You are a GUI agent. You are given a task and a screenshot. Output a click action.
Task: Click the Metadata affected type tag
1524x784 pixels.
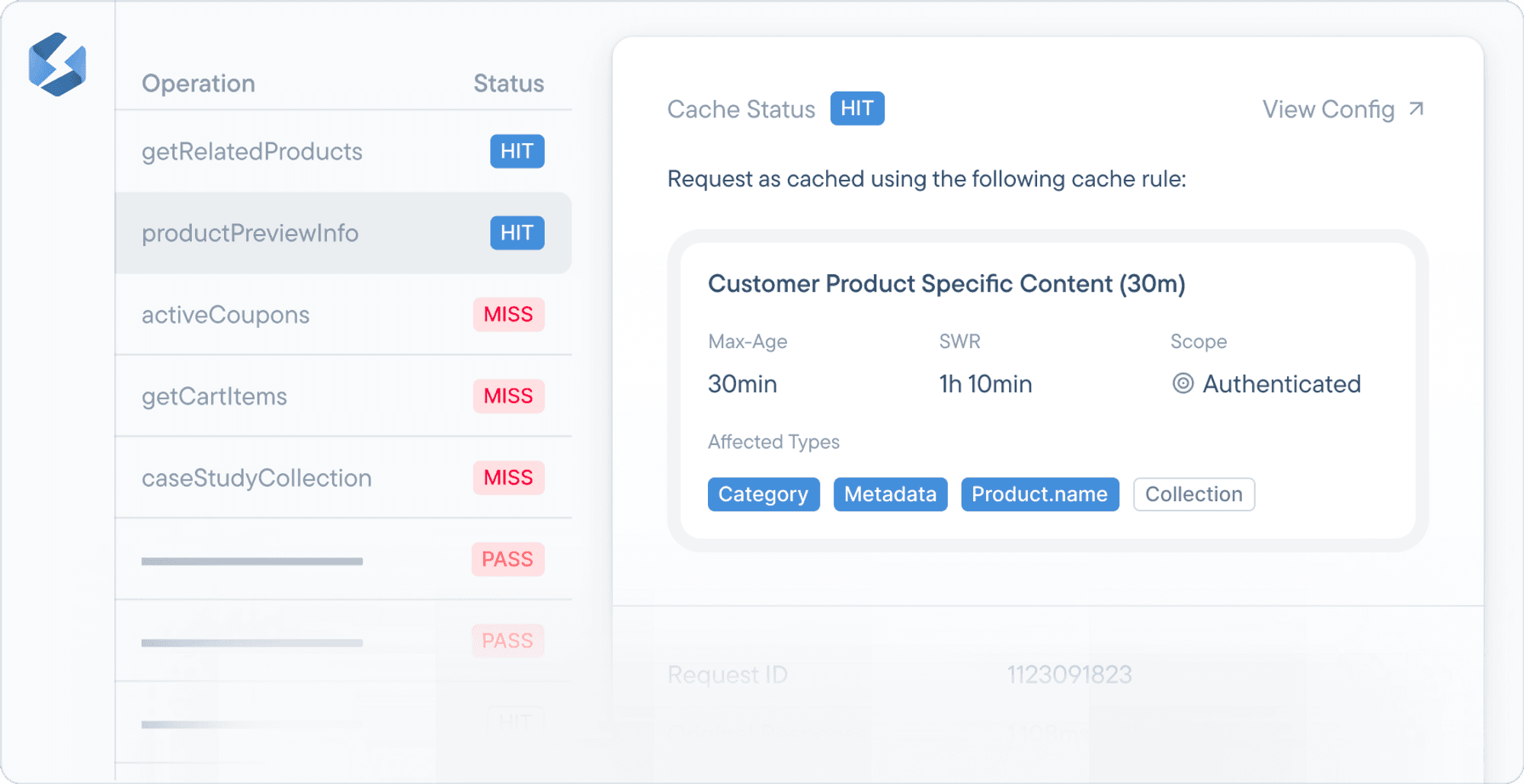point(890,494)
